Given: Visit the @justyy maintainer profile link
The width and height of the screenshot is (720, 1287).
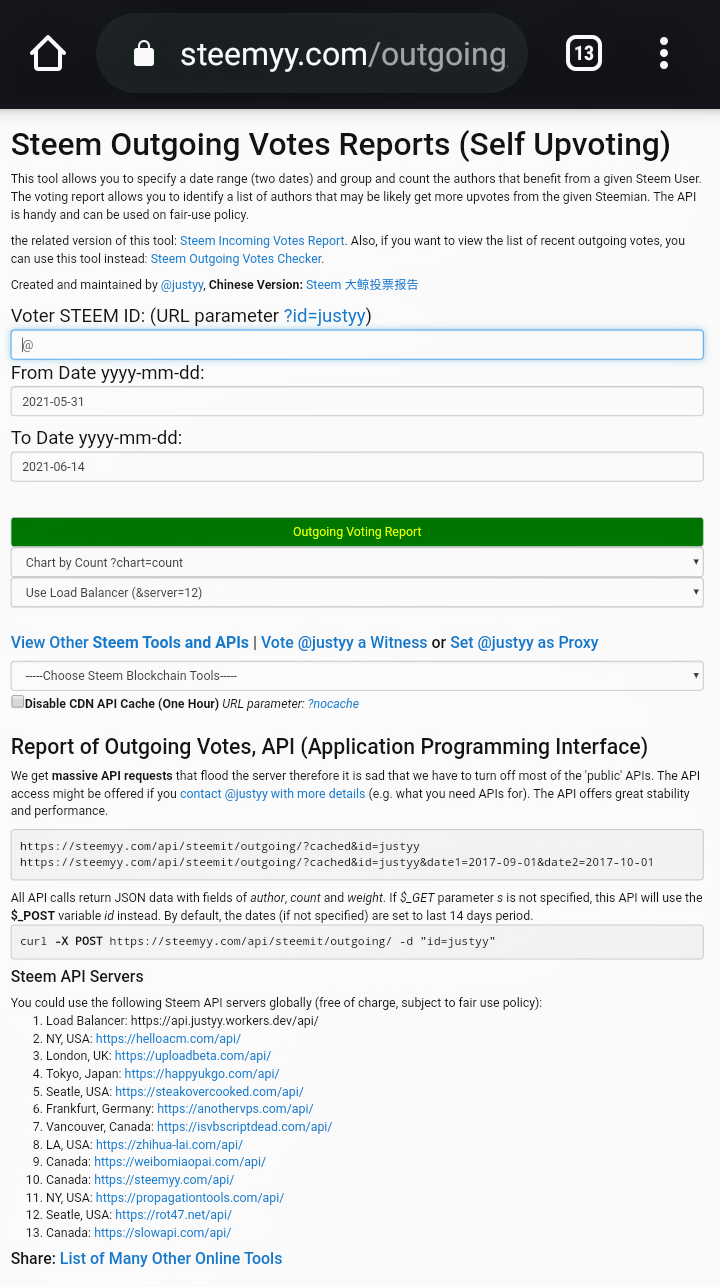Looking at the screenshot, I should [183, 285].
